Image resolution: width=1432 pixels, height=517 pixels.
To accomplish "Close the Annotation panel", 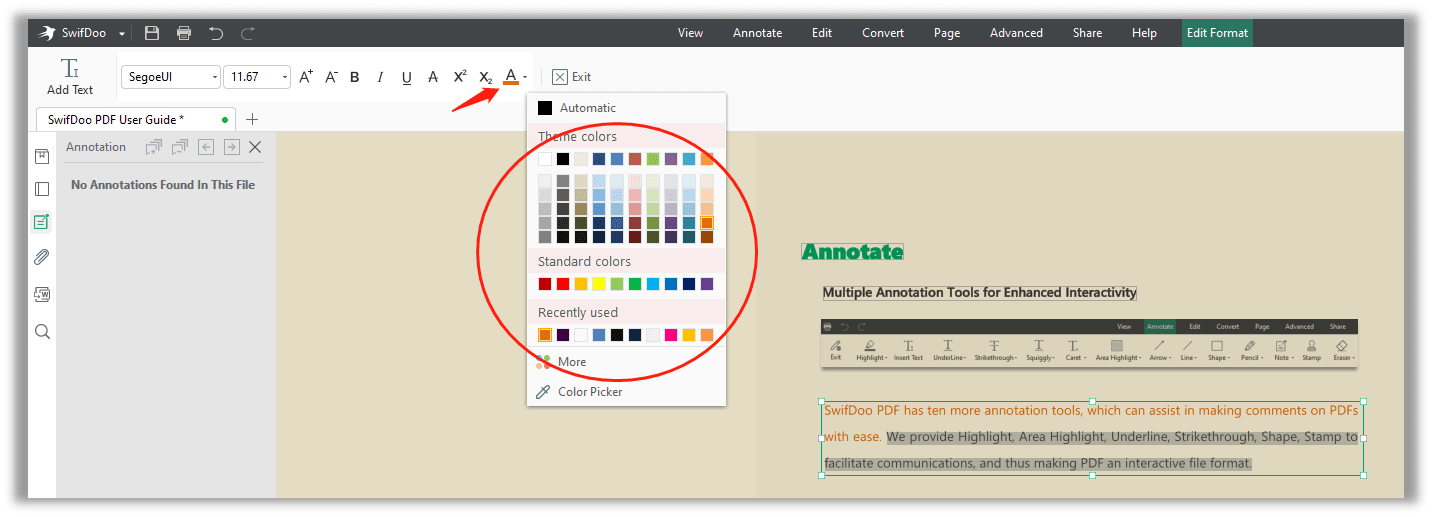I will pos(255,147).
